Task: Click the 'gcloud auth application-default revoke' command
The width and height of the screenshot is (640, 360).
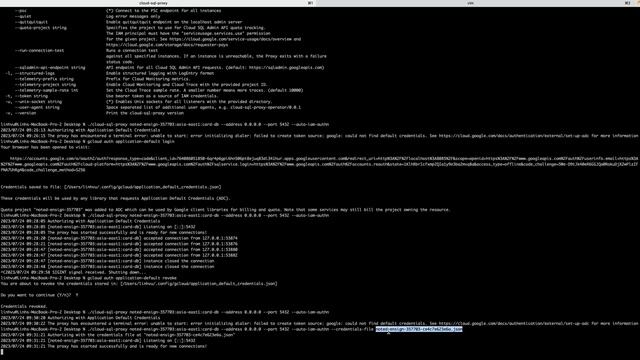Action: pyautogui.click(x=132, y=278)
